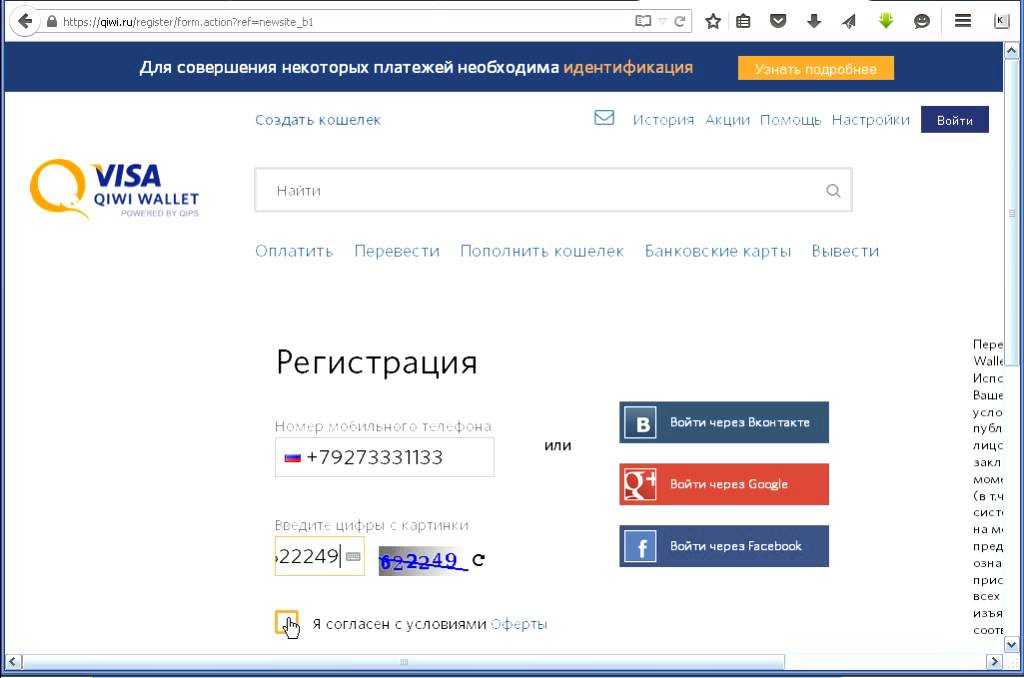Reload the page with refresh icon

pos(679,22)
